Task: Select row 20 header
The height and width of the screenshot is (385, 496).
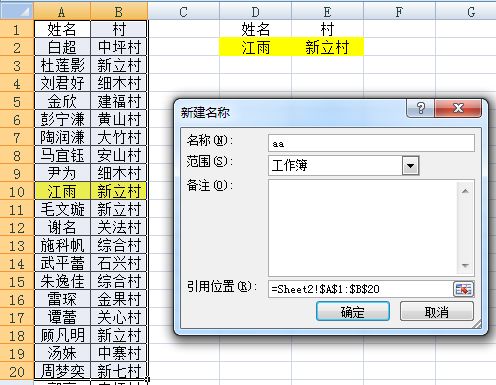Action: (17, 371)
